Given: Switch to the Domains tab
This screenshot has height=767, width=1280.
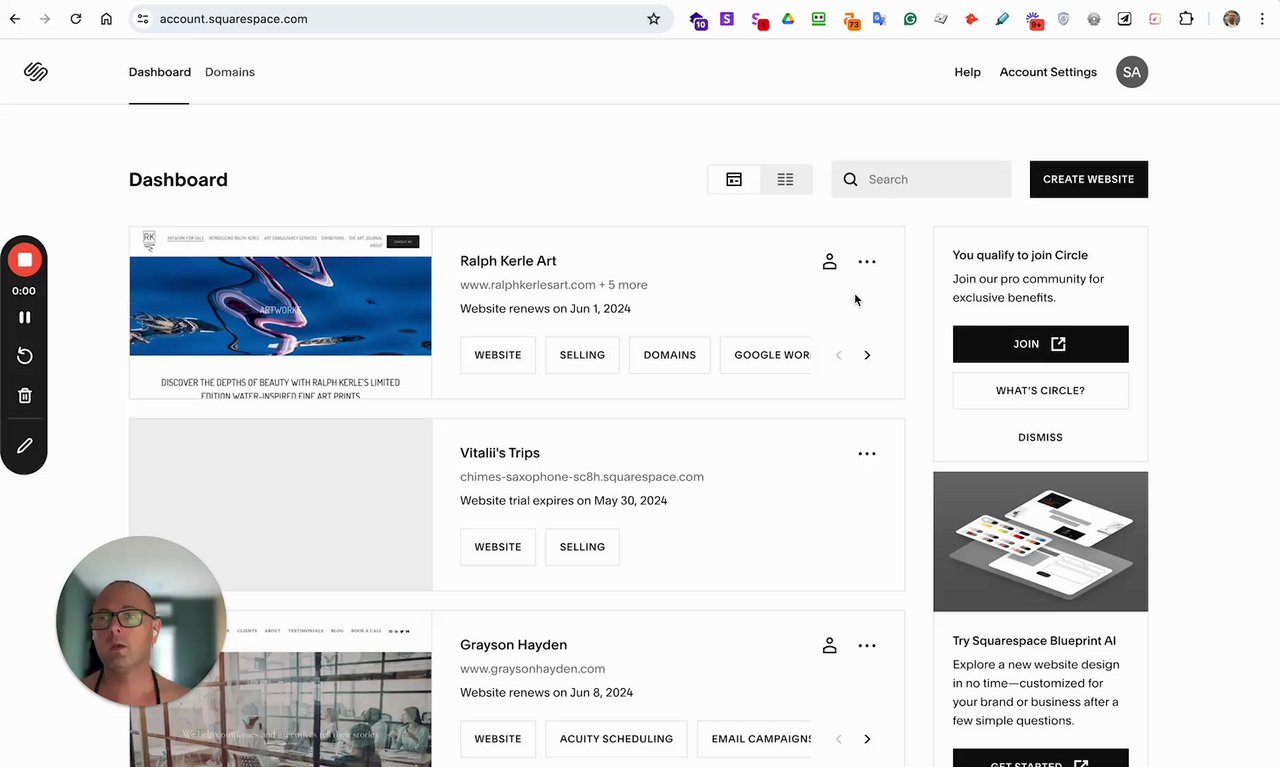Looking at the screenshot, I should point(230,72).
